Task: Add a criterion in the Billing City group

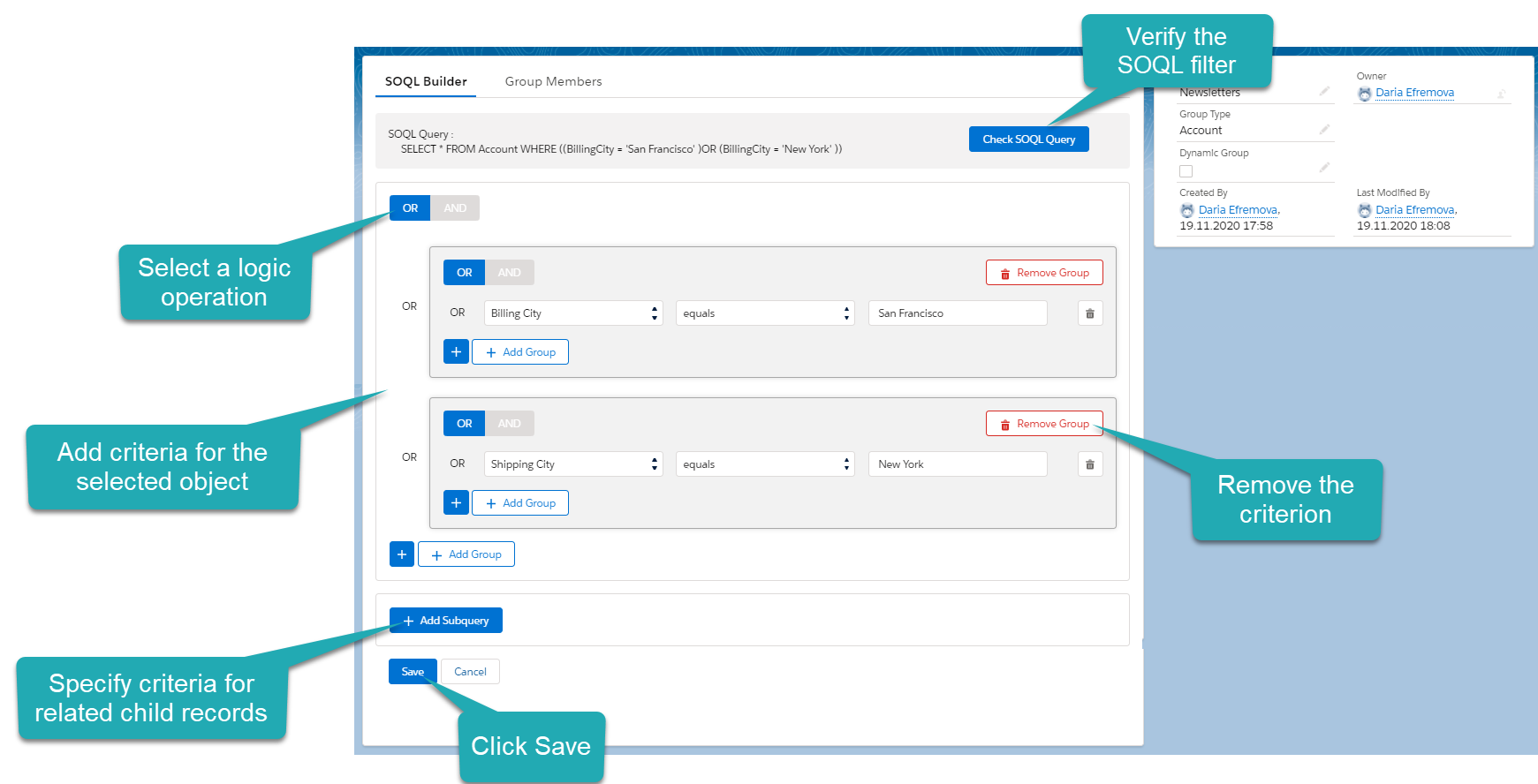Action: tap(456, 351)
